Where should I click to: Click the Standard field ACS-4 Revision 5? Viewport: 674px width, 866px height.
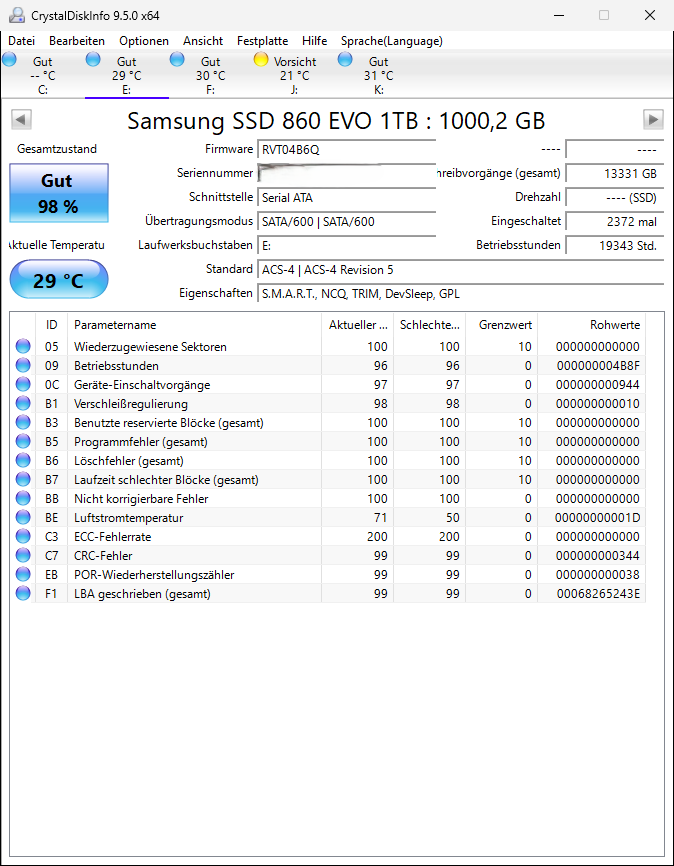pyautogui.click(x=461, y=270)
